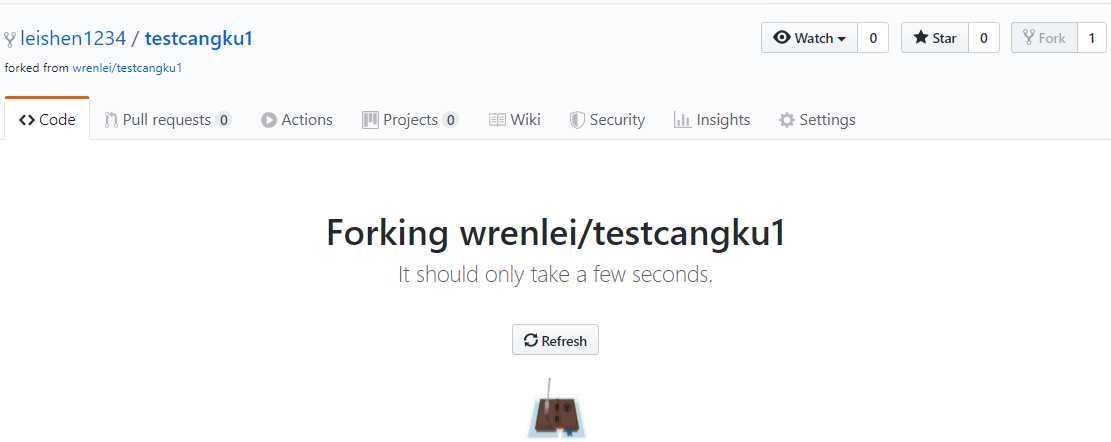
Task: Open the leishen1234 user link
Action: (x=73, y=38)
